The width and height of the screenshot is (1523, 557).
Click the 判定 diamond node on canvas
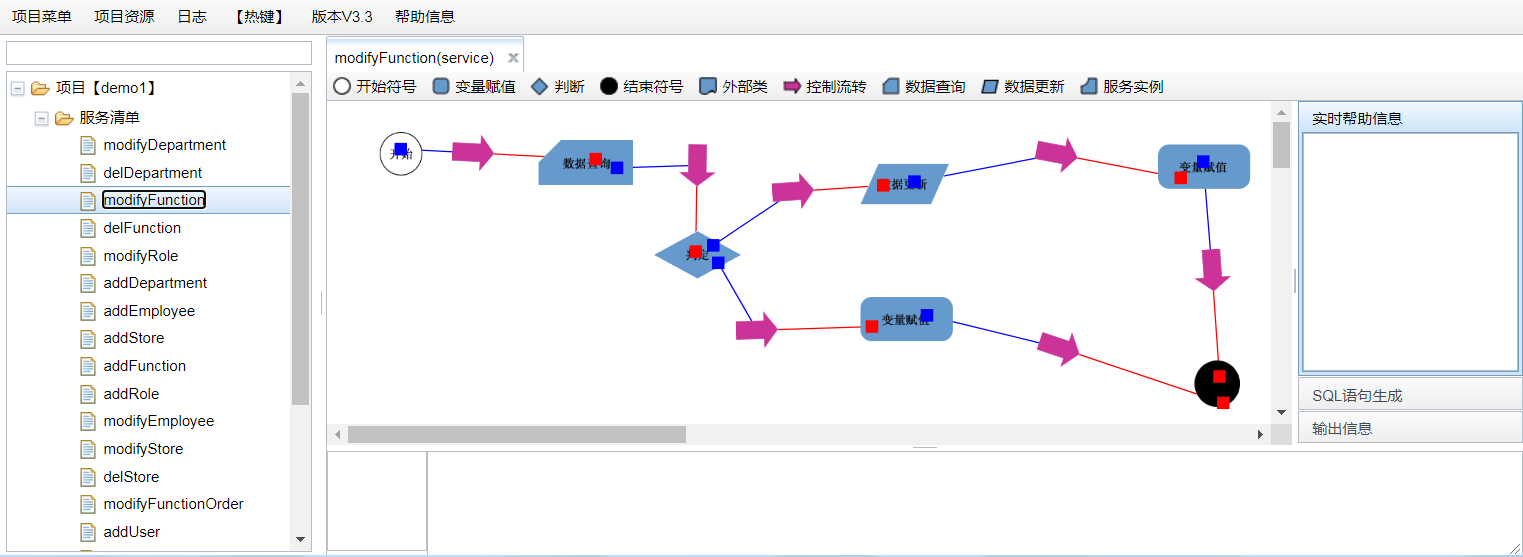point(697,255)
